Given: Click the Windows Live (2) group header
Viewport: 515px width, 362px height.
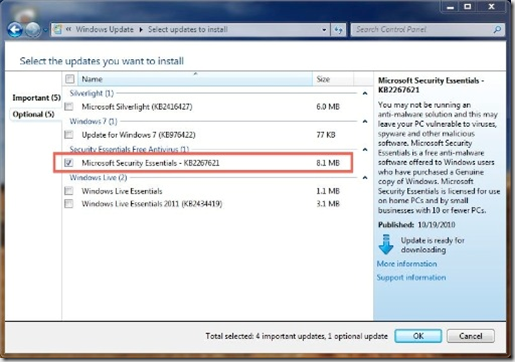Looking at the screenshot, I should click(98, 177).
